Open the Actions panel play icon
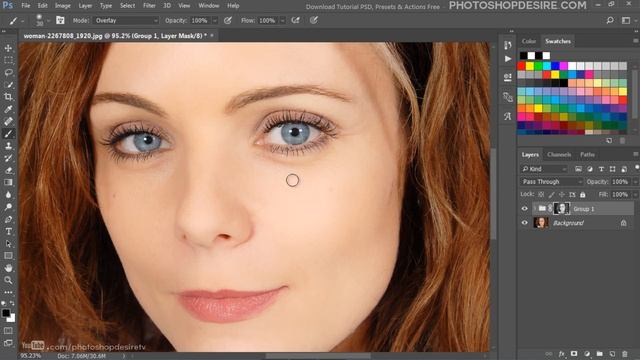640x360 pixels. [508, 59]
